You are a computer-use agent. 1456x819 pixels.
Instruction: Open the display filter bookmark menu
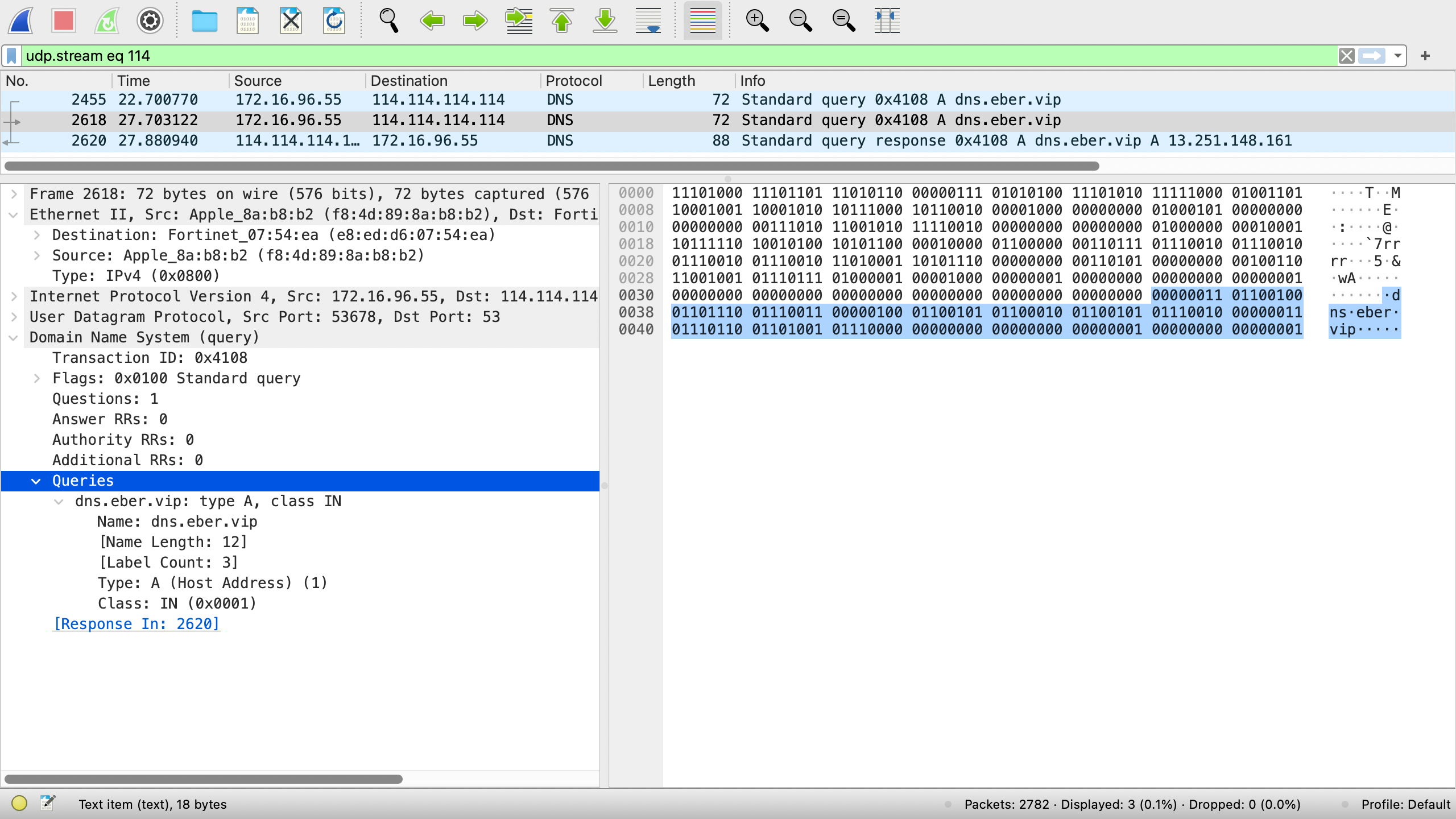pos(11,56)
